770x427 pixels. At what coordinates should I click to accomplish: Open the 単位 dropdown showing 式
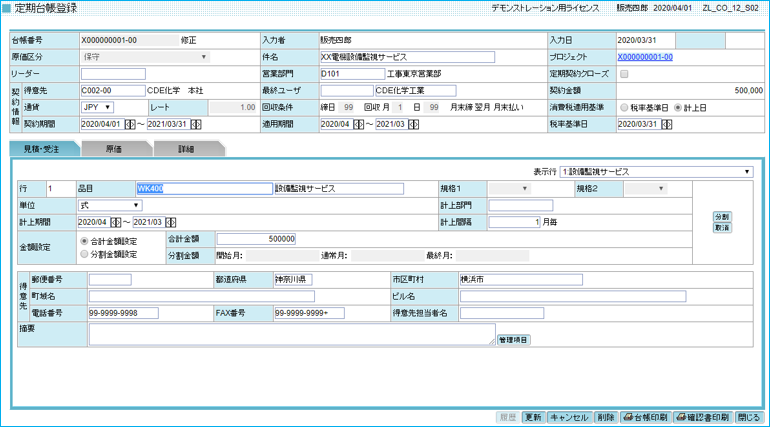(110, 205)
